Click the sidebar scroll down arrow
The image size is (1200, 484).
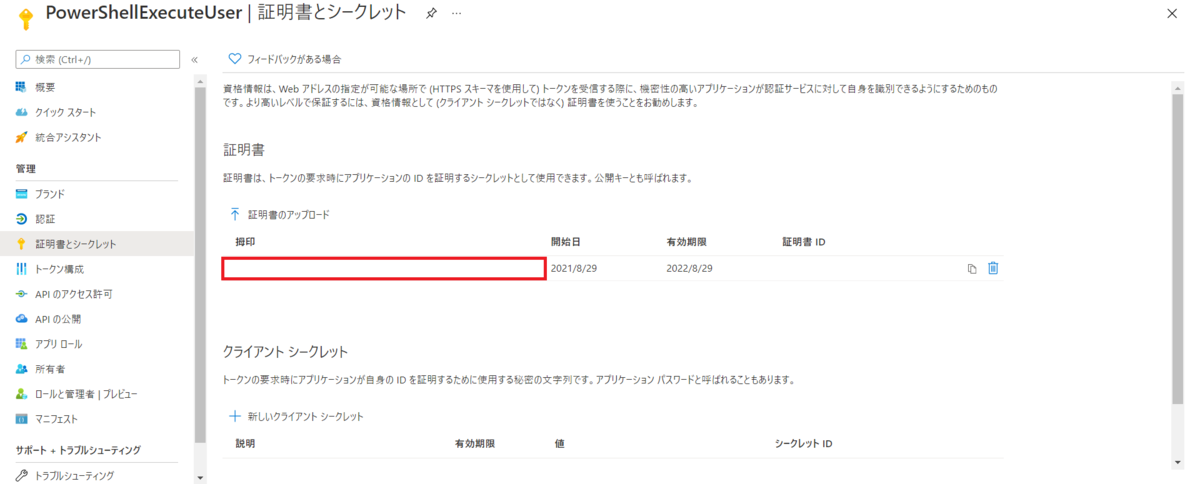point(201,477)
